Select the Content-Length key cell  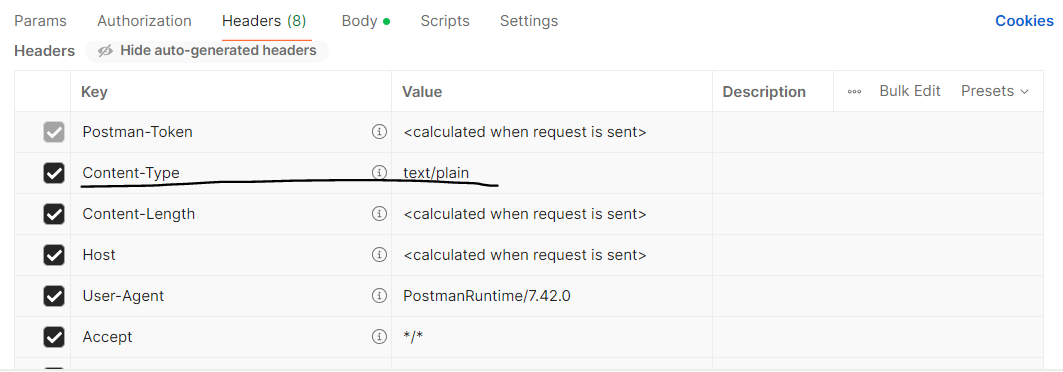click(231, 214)
